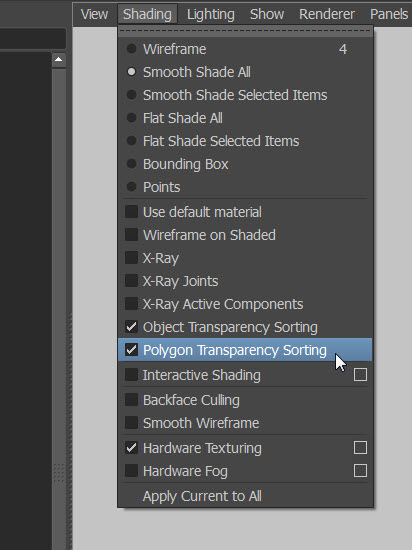
Task: Open the Renderer menu
Action: (x=327, y=14)
